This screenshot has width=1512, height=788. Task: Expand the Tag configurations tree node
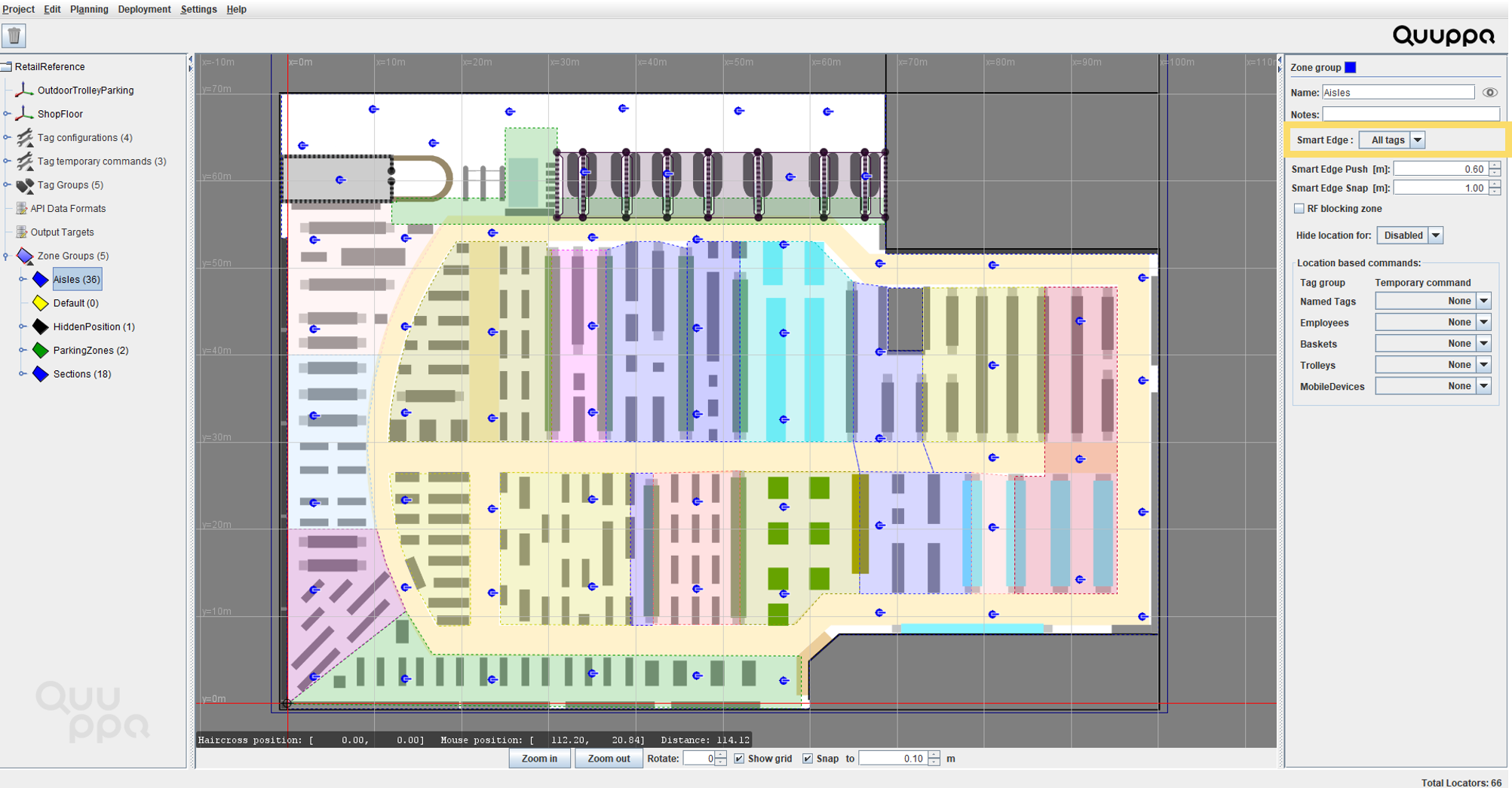pyautogui.click(x=7, y=137)
